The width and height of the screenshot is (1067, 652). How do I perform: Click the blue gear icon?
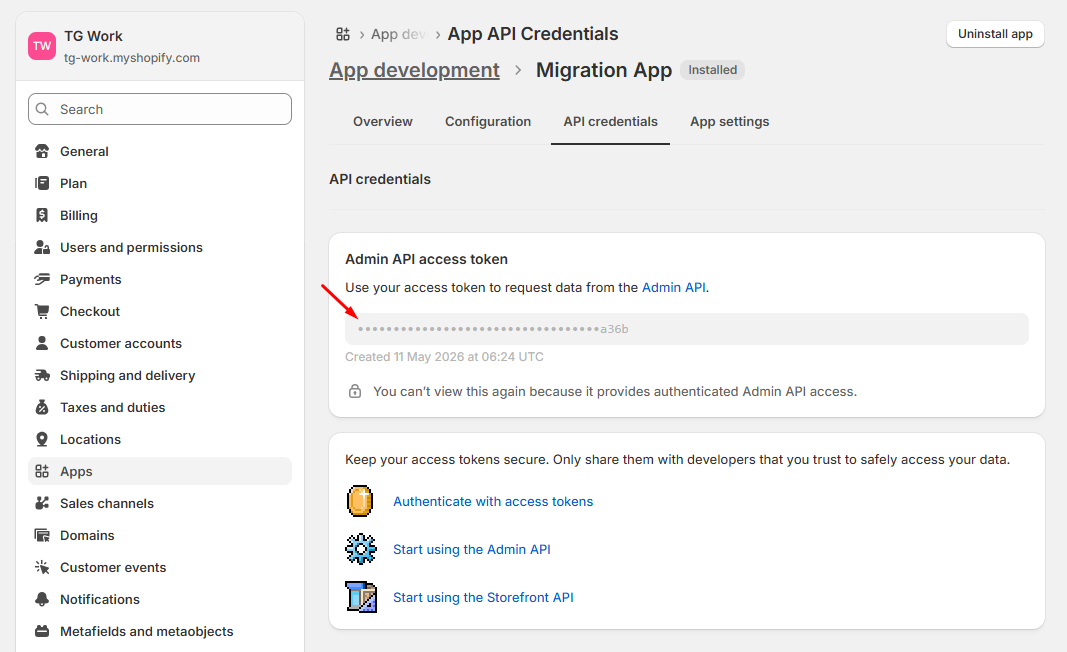click(x=361, y=549)
